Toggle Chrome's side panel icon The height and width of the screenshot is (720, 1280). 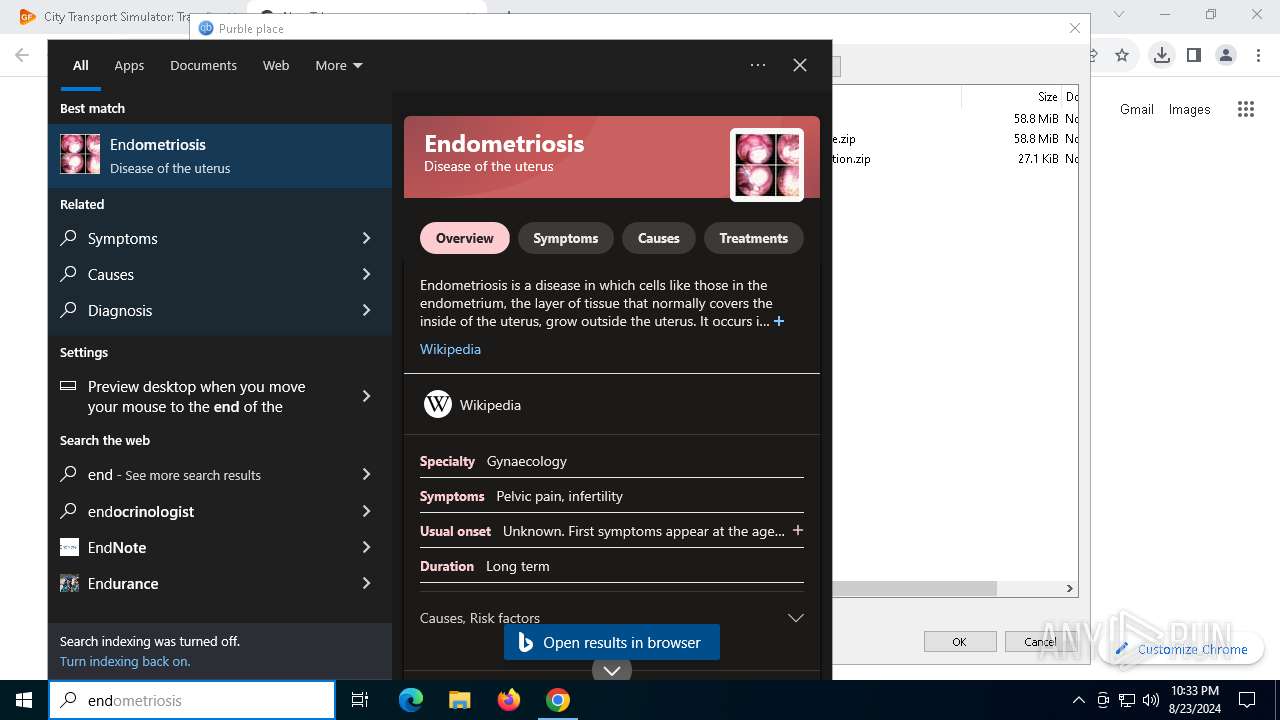[1194, 55]
